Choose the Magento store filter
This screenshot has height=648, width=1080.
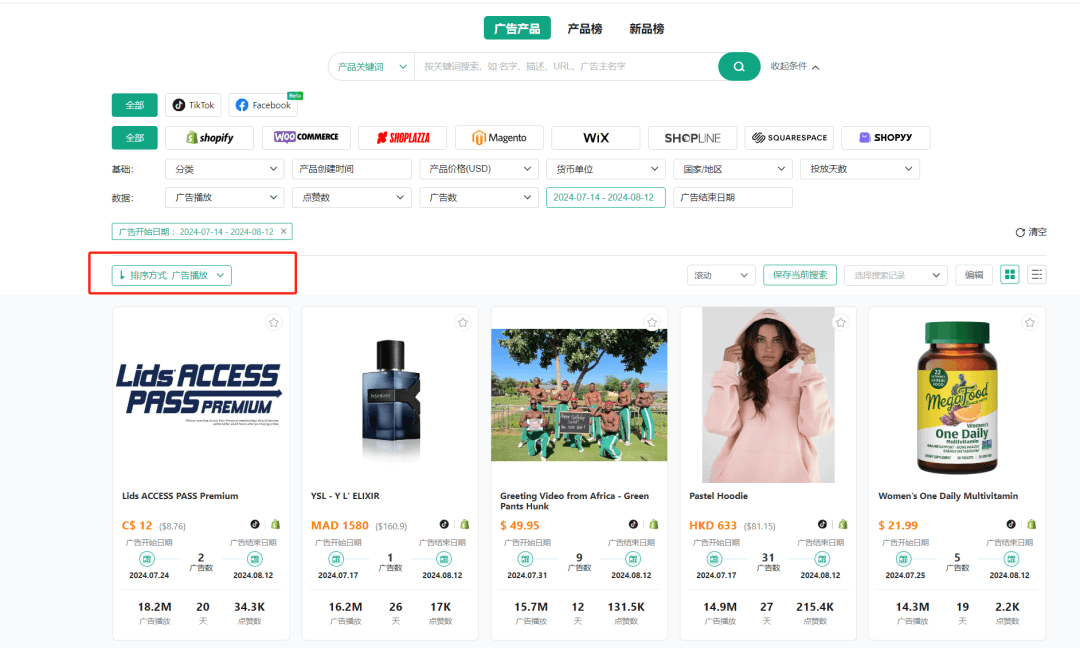pyautogui.click(x=499, y=137)
